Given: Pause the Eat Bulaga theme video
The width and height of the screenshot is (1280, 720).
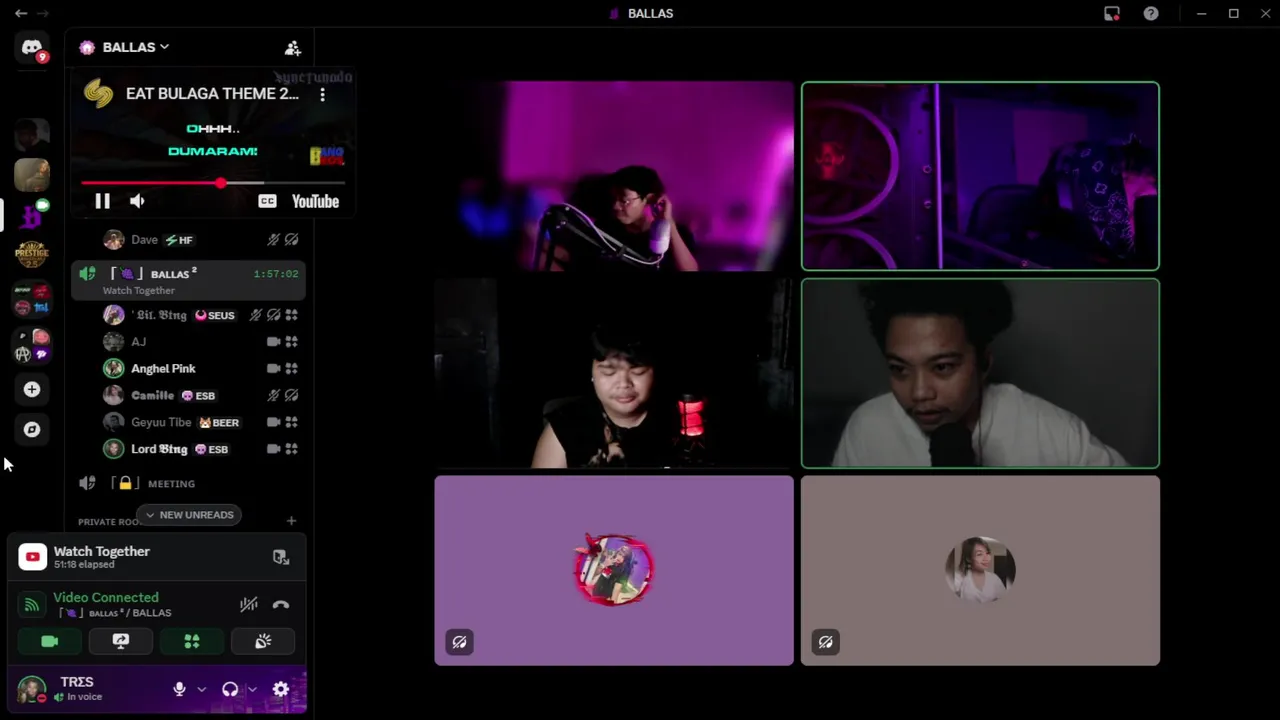Looking at the screenshot, I should [x=102, y=201].
